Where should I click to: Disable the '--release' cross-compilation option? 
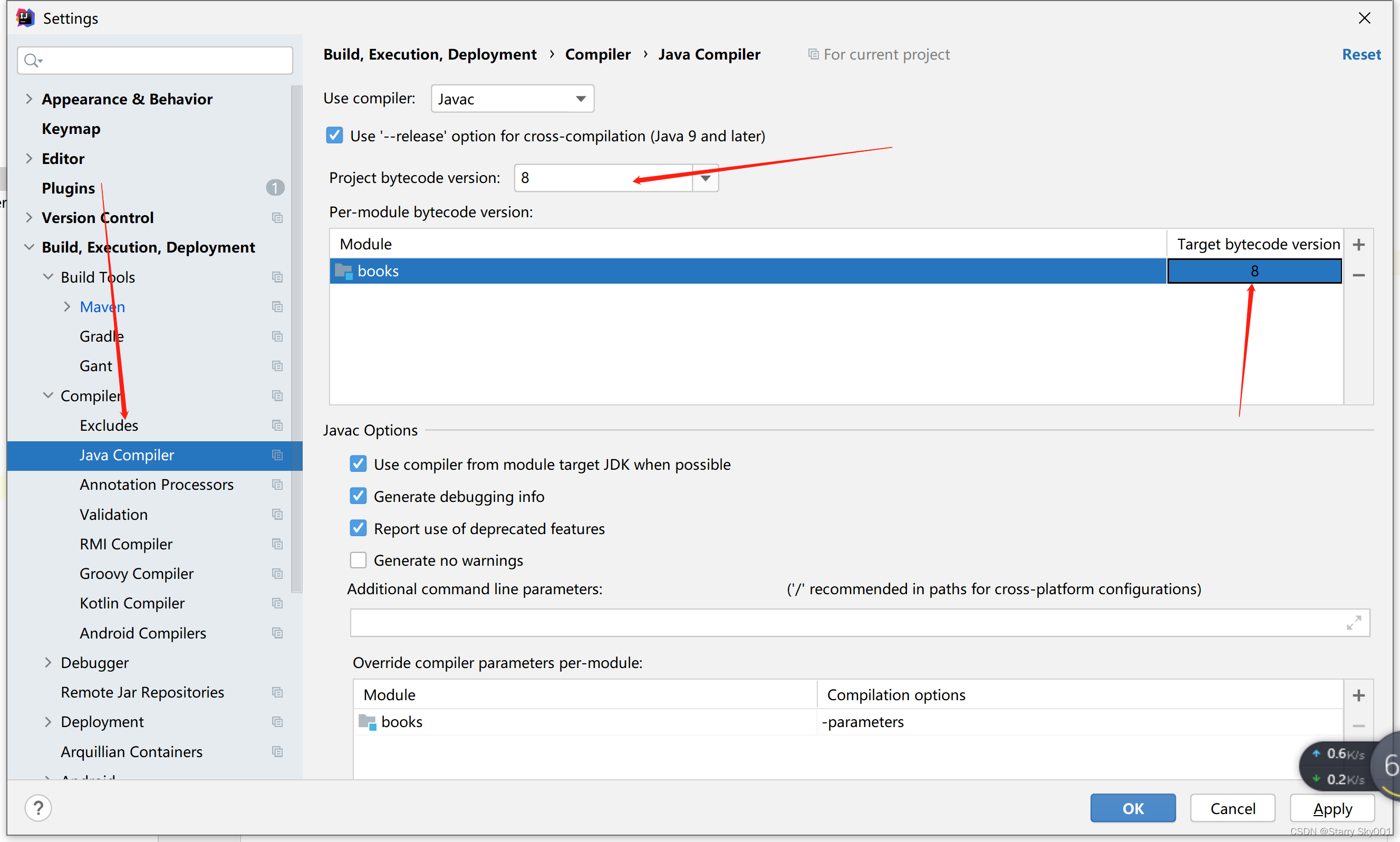[x=334, y=136]
